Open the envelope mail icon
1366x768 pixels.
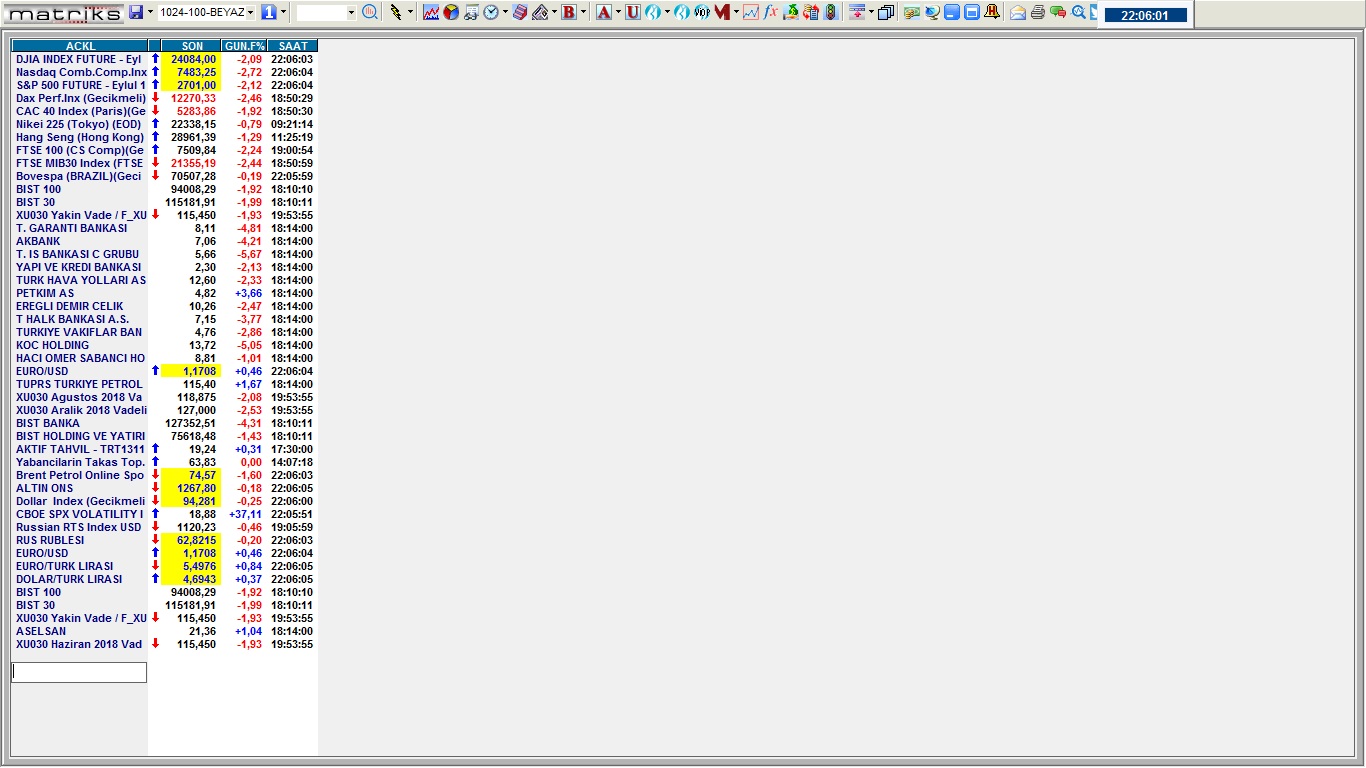1018,12
